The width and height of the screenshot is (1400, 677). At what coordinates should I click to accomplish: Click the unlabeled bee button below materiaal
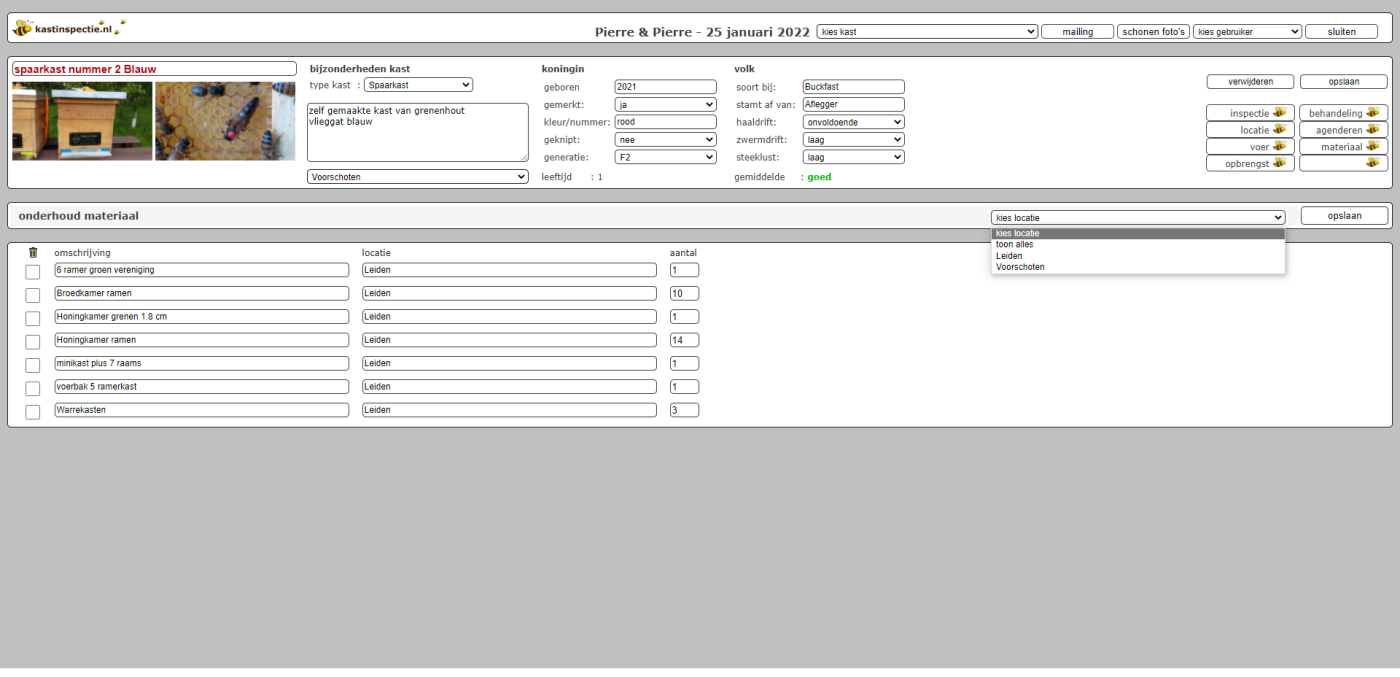[x=1343, y=163]
